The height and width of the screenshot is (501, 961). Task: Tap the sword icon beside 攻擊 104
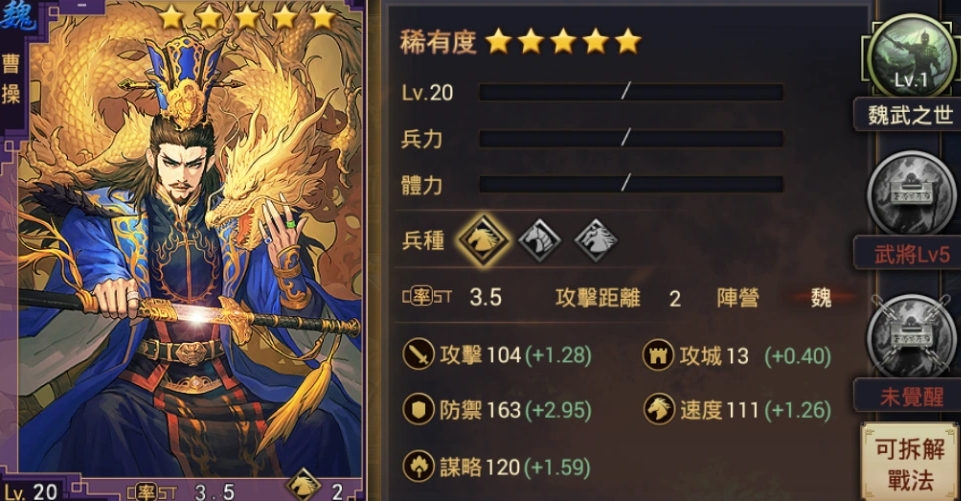tap(419, 354)
